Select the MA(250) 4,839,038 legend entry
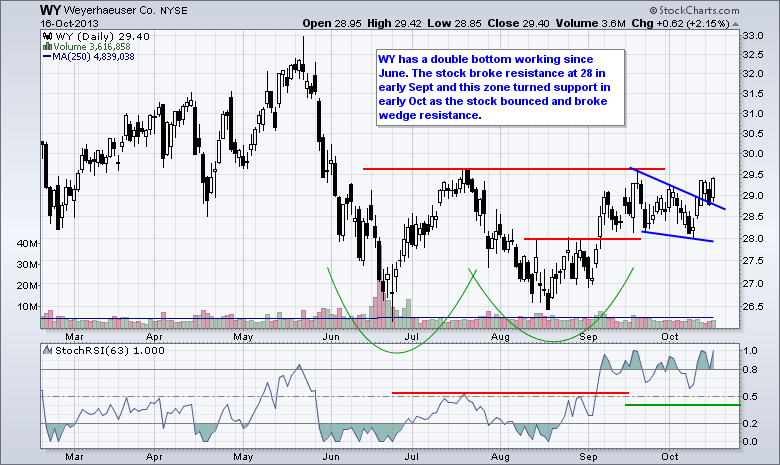 (x=93, y=57)
